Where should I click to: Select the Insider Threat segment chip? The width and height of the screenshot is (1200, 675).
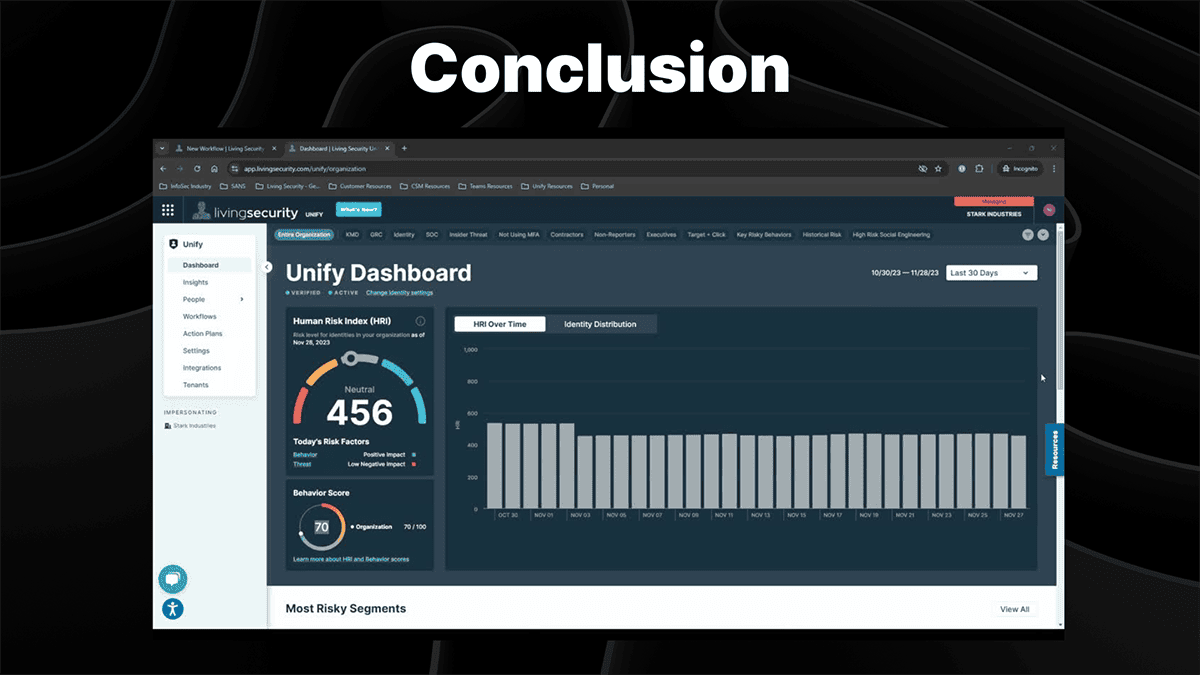click(x=469, y=235)
